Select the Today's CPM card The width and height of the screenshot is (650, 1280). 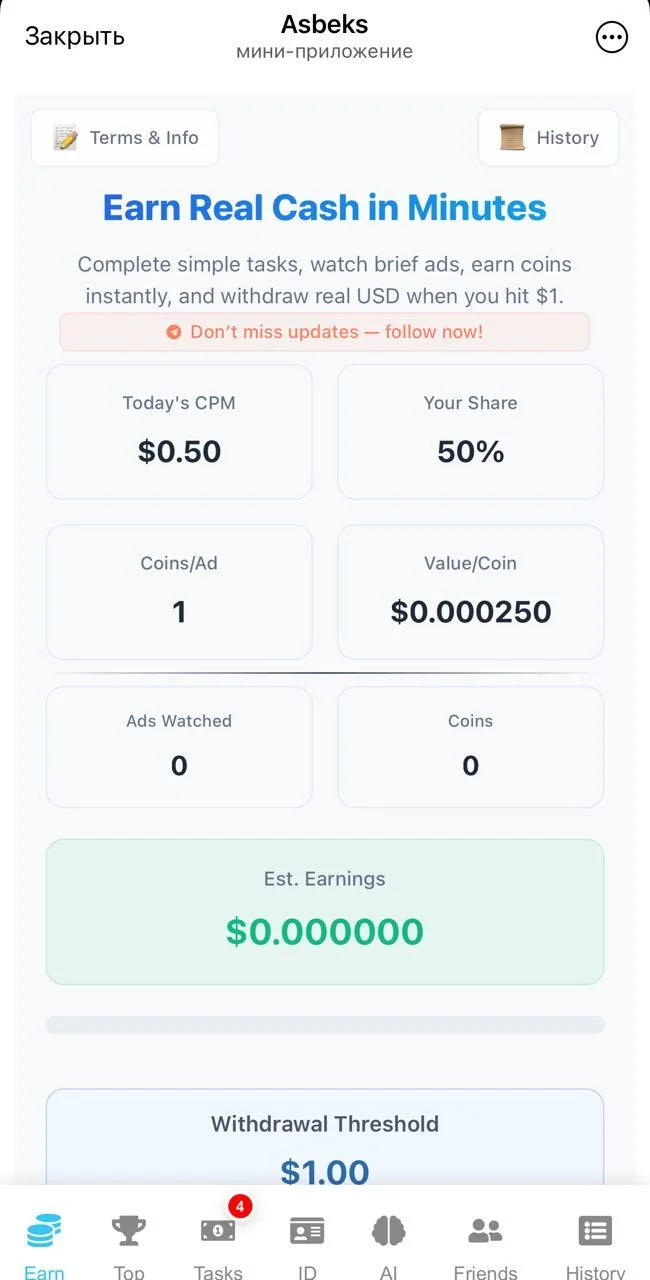[179, 432]
